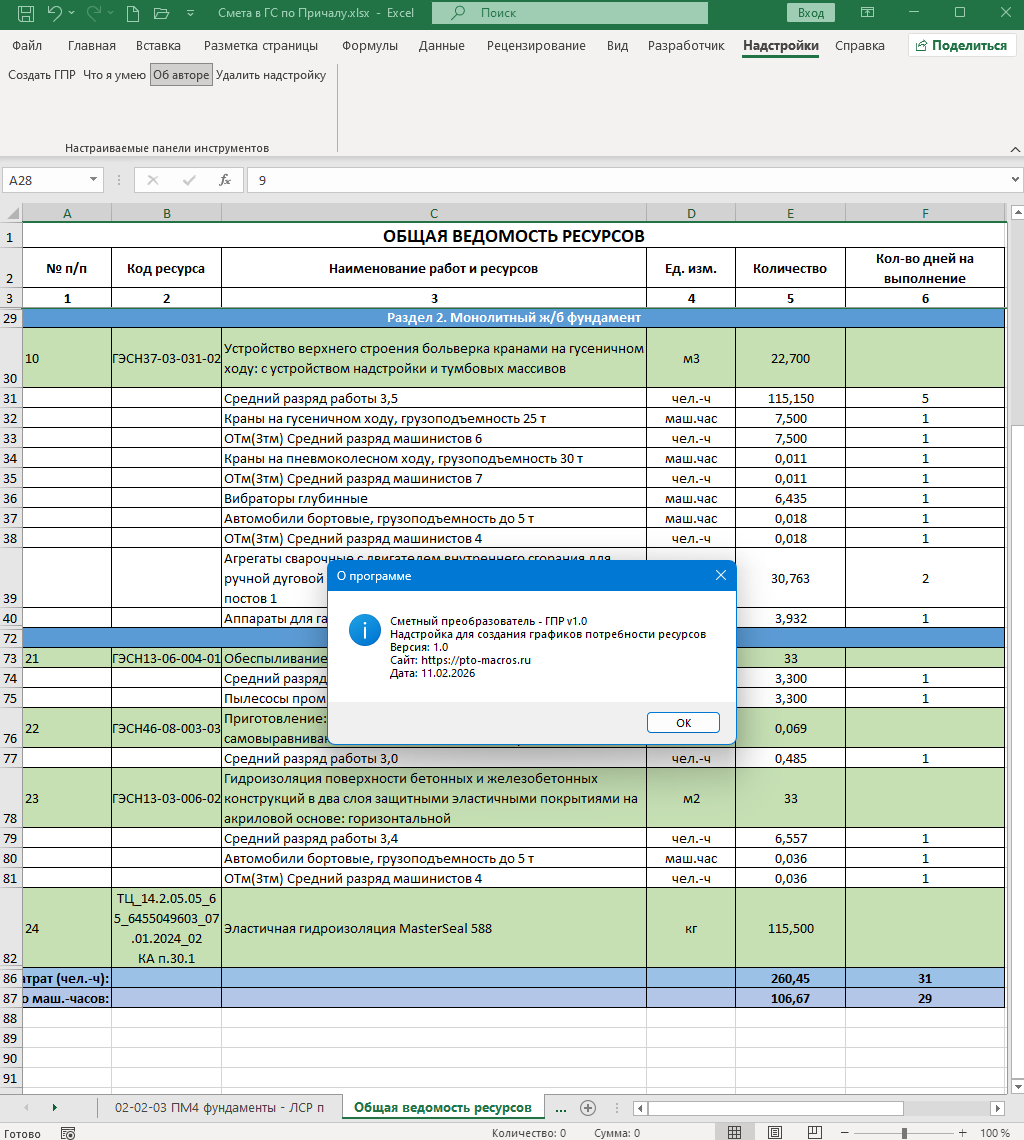Viewport: 1024px width, 1140px height.
Task: Open the Insert Function fx dialog
Action: pyautogui.click(x=223, y=180)
